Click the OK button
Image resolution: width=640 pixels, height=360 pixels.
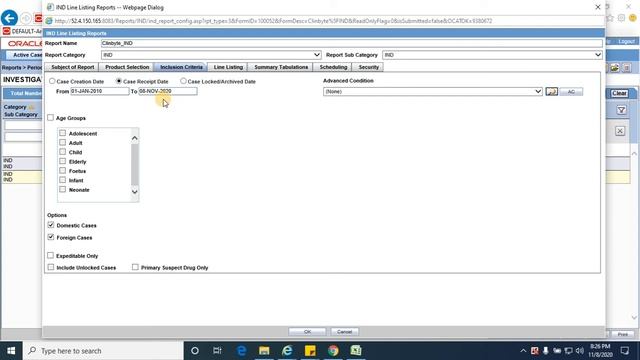[x=307, y=332]
